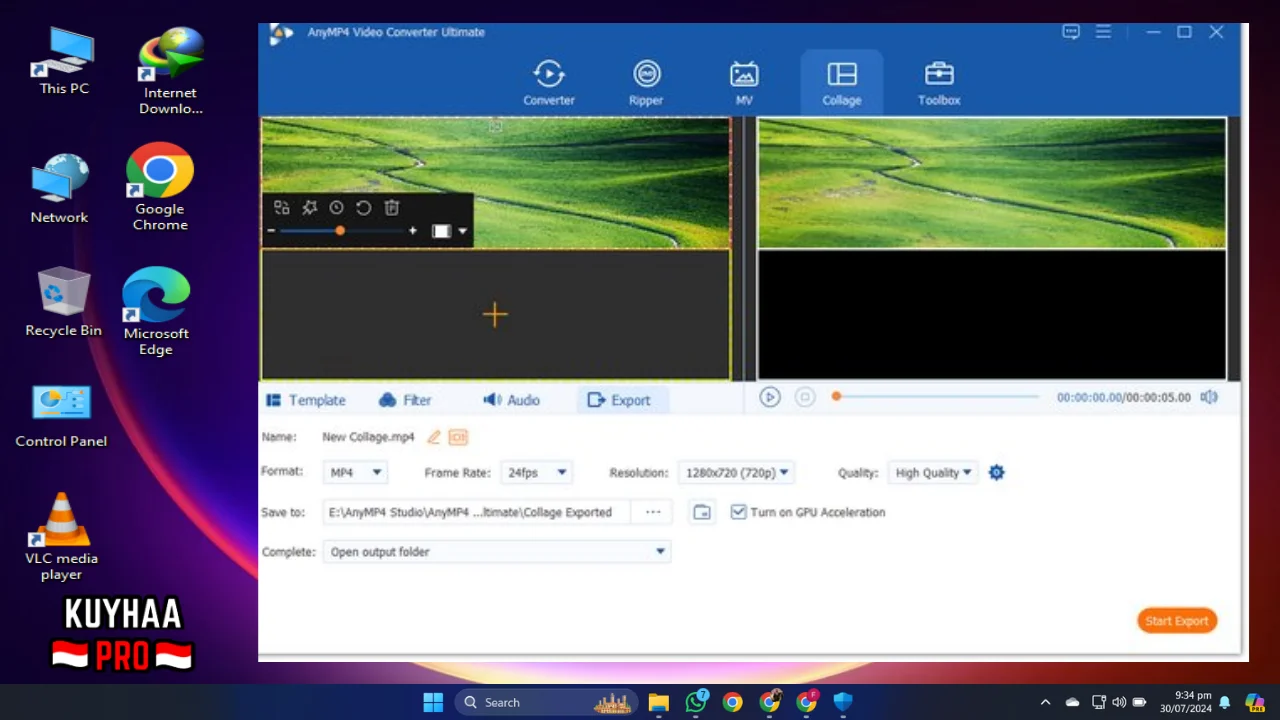Mute the preview volume speaker icon

[x=1209, y=397]
